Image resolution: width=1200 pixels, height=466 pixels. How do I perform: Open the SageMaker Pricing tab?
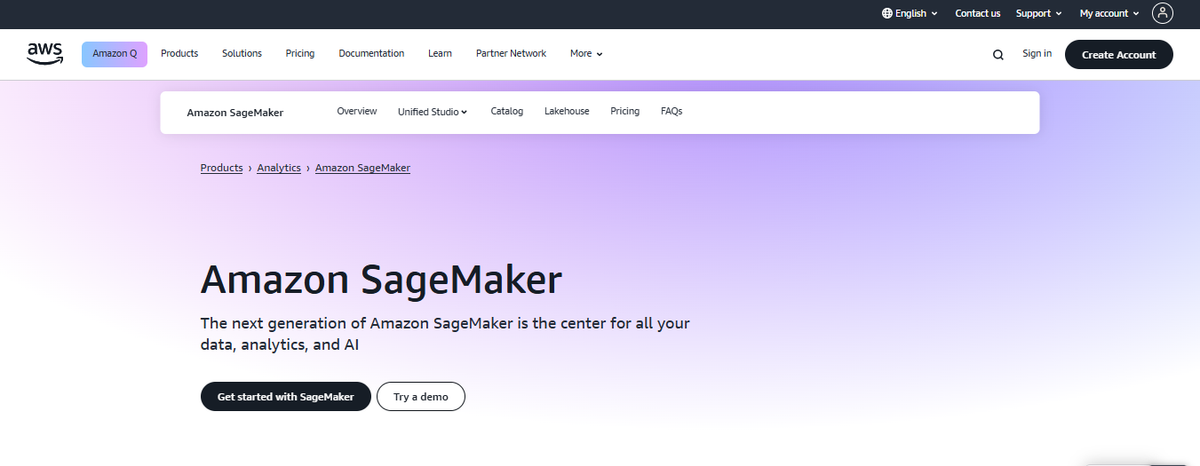tap(625, 112)
